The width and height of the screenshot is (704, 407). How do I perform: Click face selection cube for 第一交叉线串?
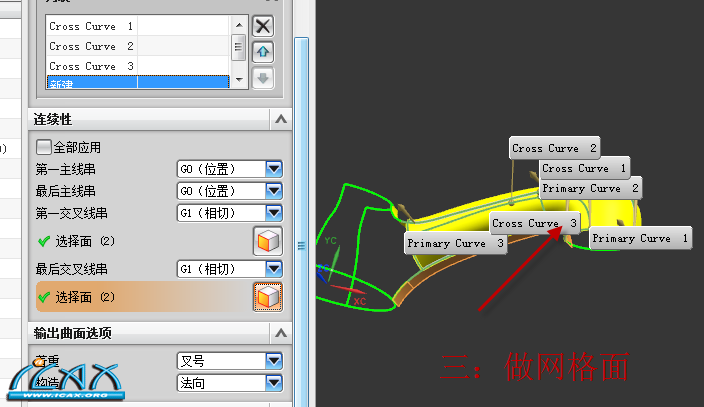click(x=268, y=241)
